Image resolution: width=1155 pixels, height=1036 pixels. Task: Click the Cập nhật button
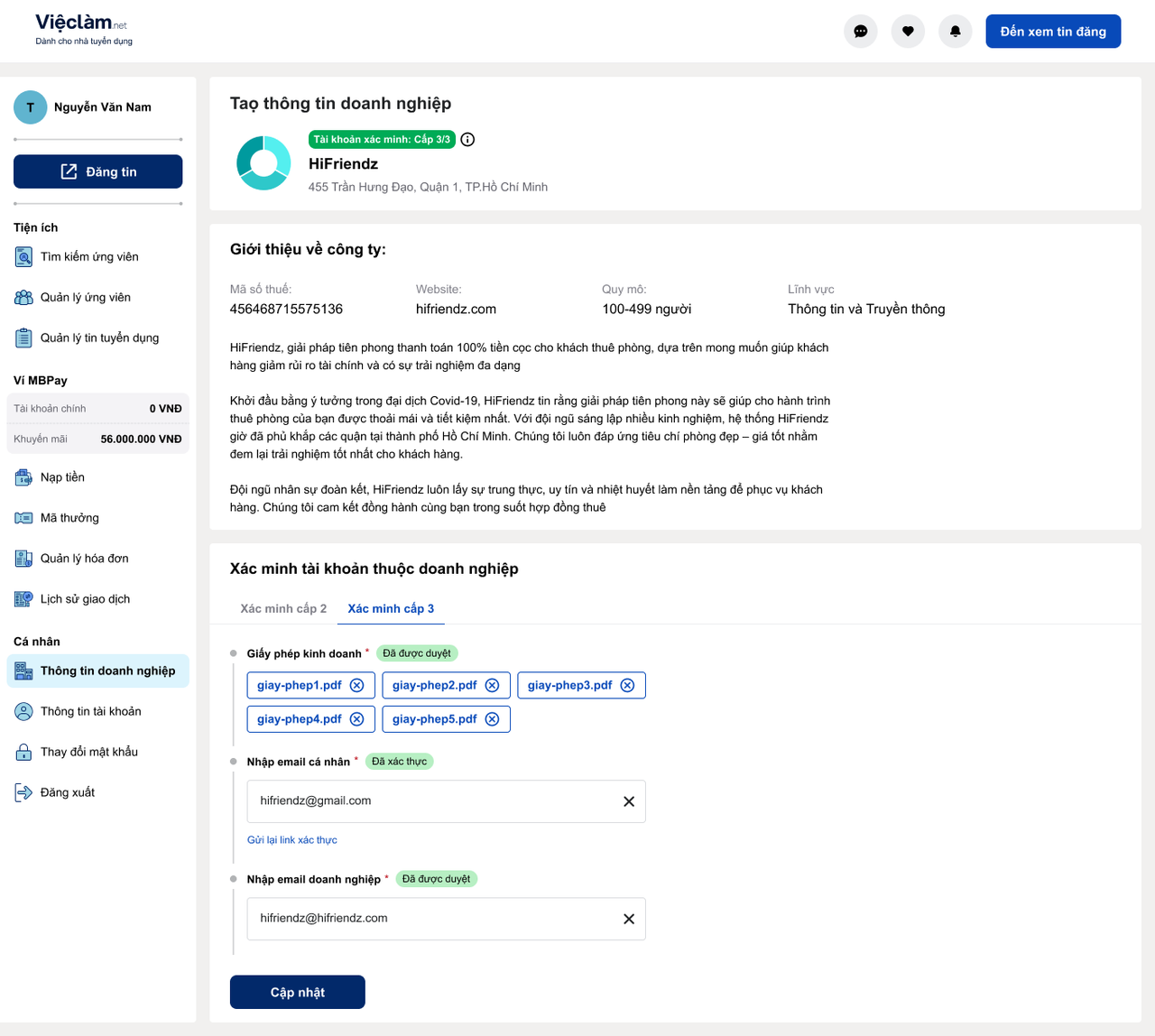tap(298, 992)
